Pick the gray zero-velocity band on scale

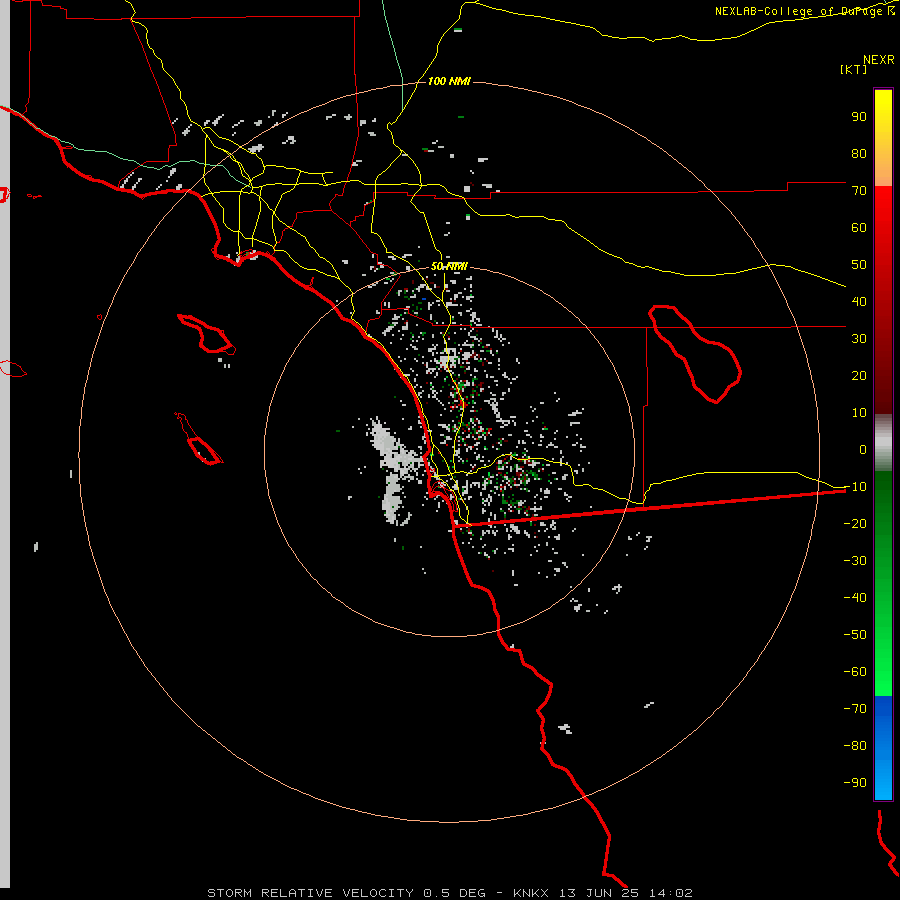coord(883,443)
